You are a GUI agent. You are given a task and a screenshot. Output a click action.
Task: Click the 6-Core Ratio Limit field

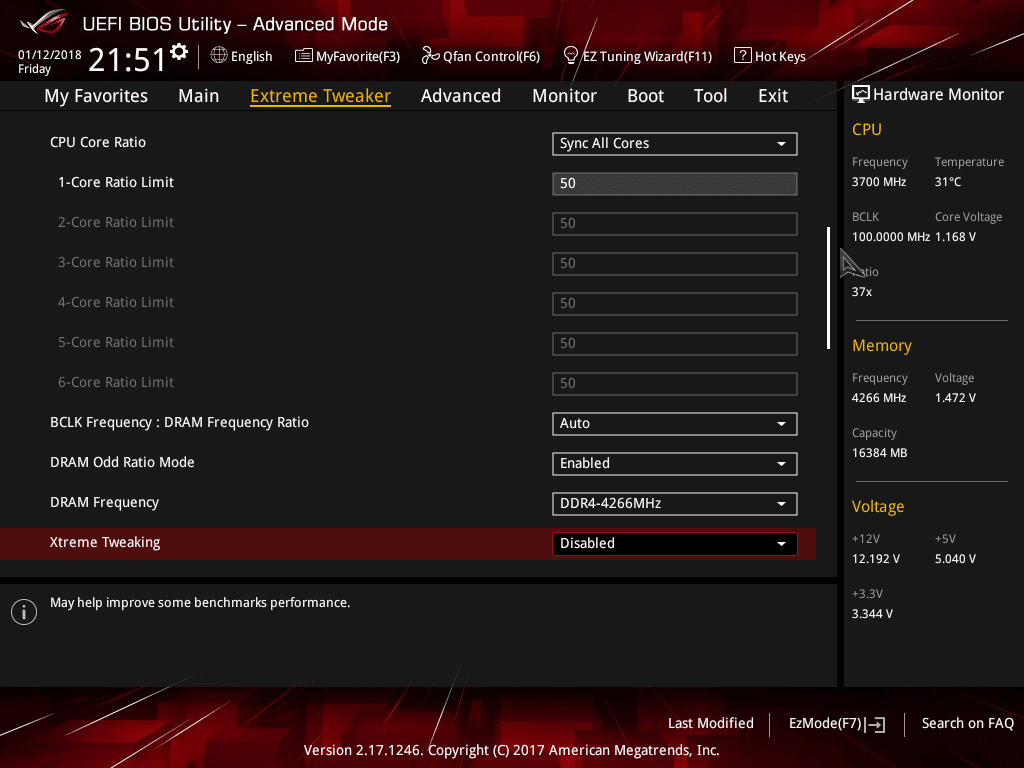675,384
